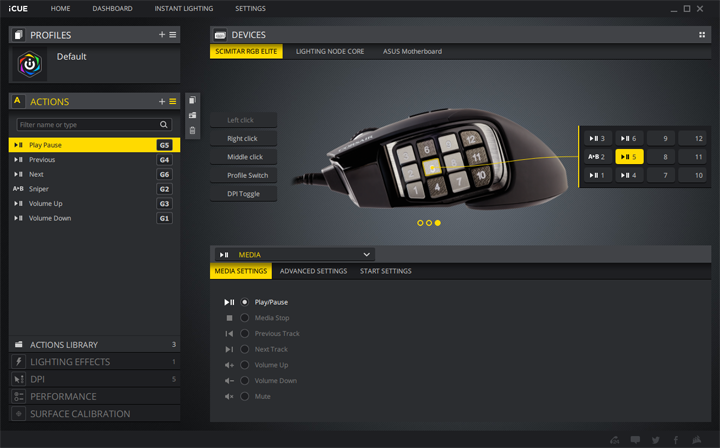Delete action using the trash icon
Viewport: 720px width, 448px height.
(x=192, y=131)
